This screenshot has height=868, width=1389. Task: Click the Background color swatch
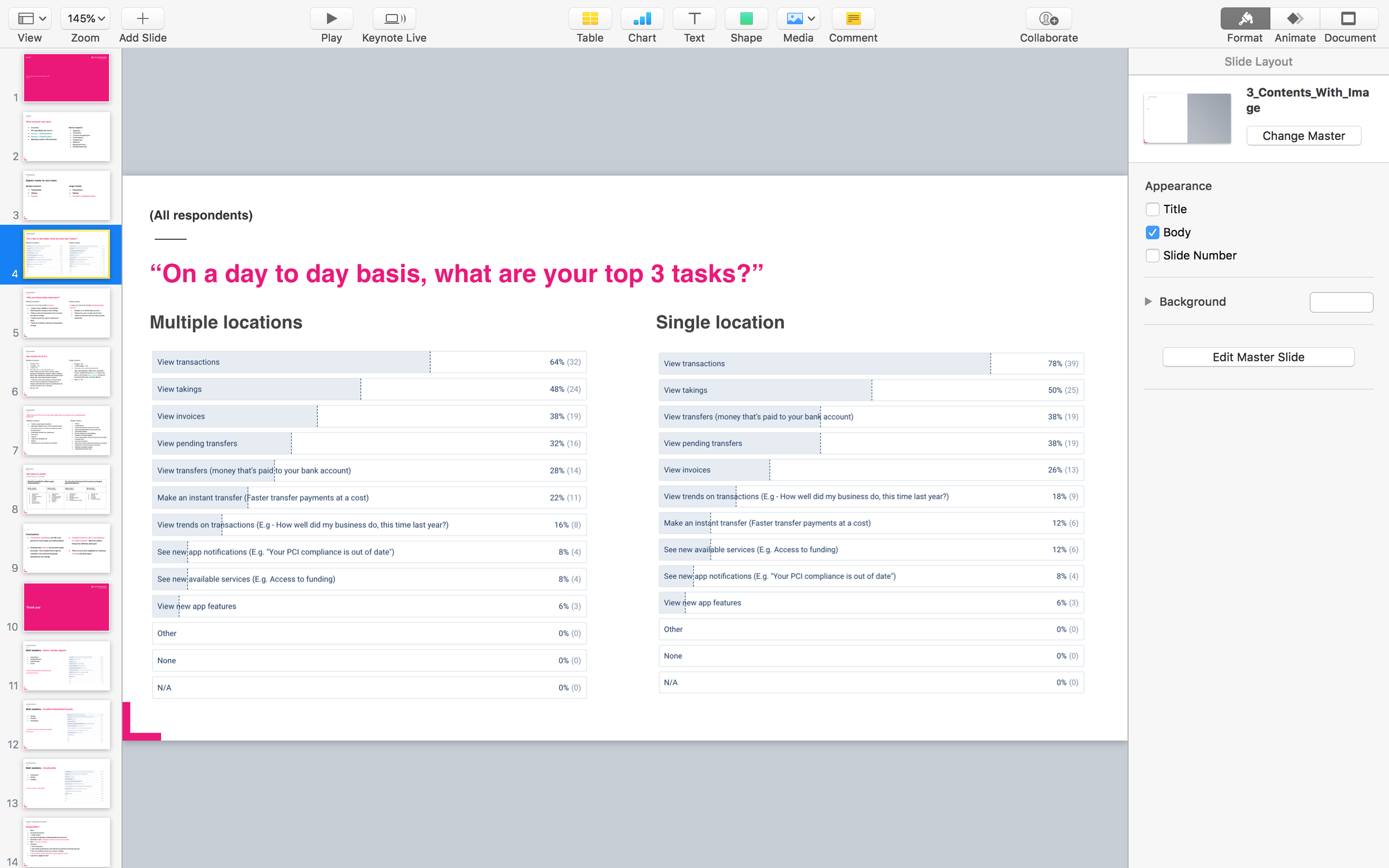coord(1340,302)
